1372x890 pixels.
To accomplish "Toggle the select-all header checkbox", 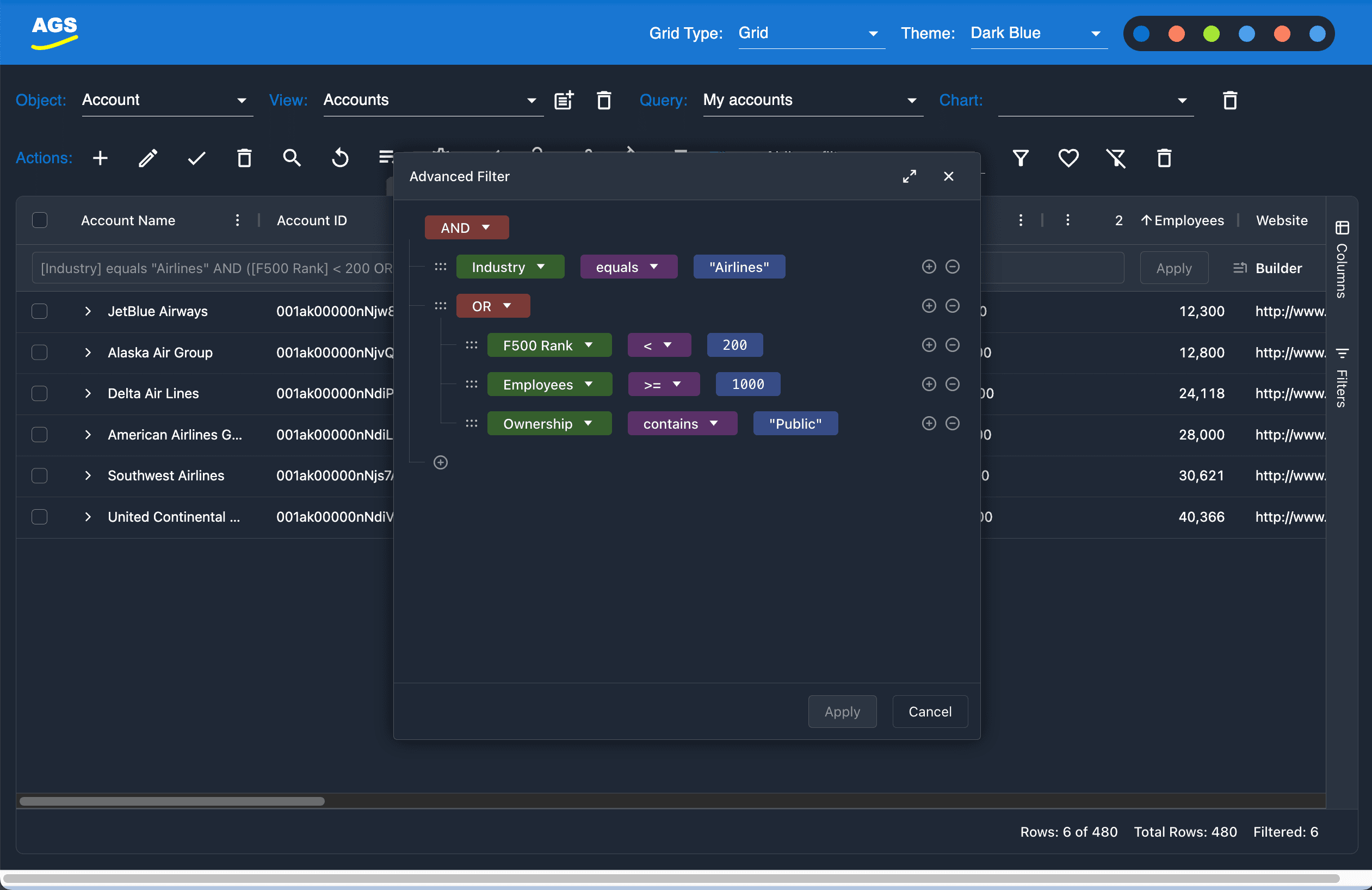I will [40, 220].
